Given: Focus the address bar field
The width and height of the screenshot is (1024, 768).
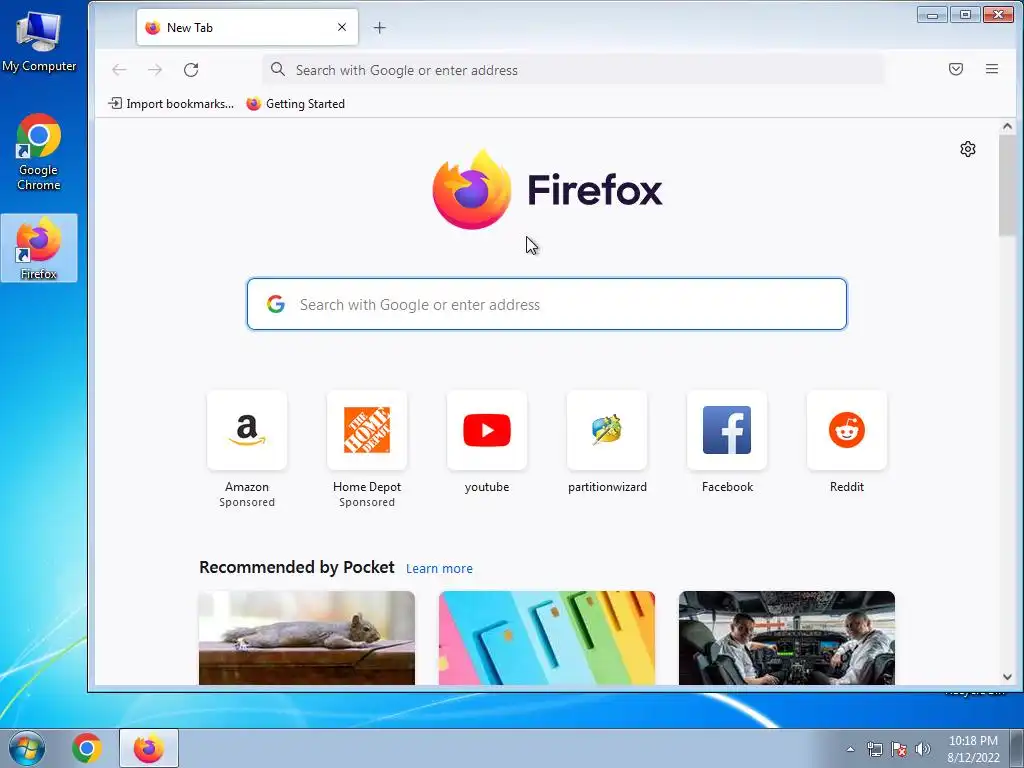Looking at the screenshot, I should click(x=573, y=70).
